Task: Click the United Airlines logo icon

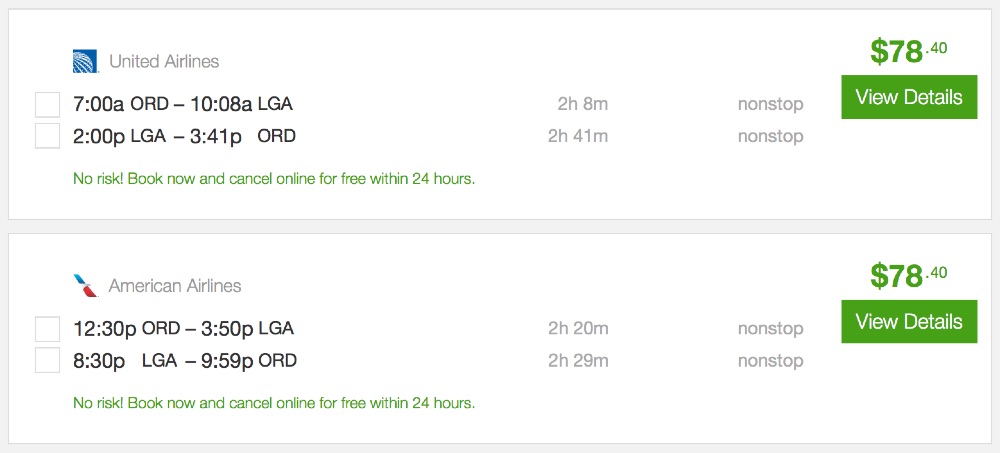Action: pyautogui.click(x=85, y=62)
